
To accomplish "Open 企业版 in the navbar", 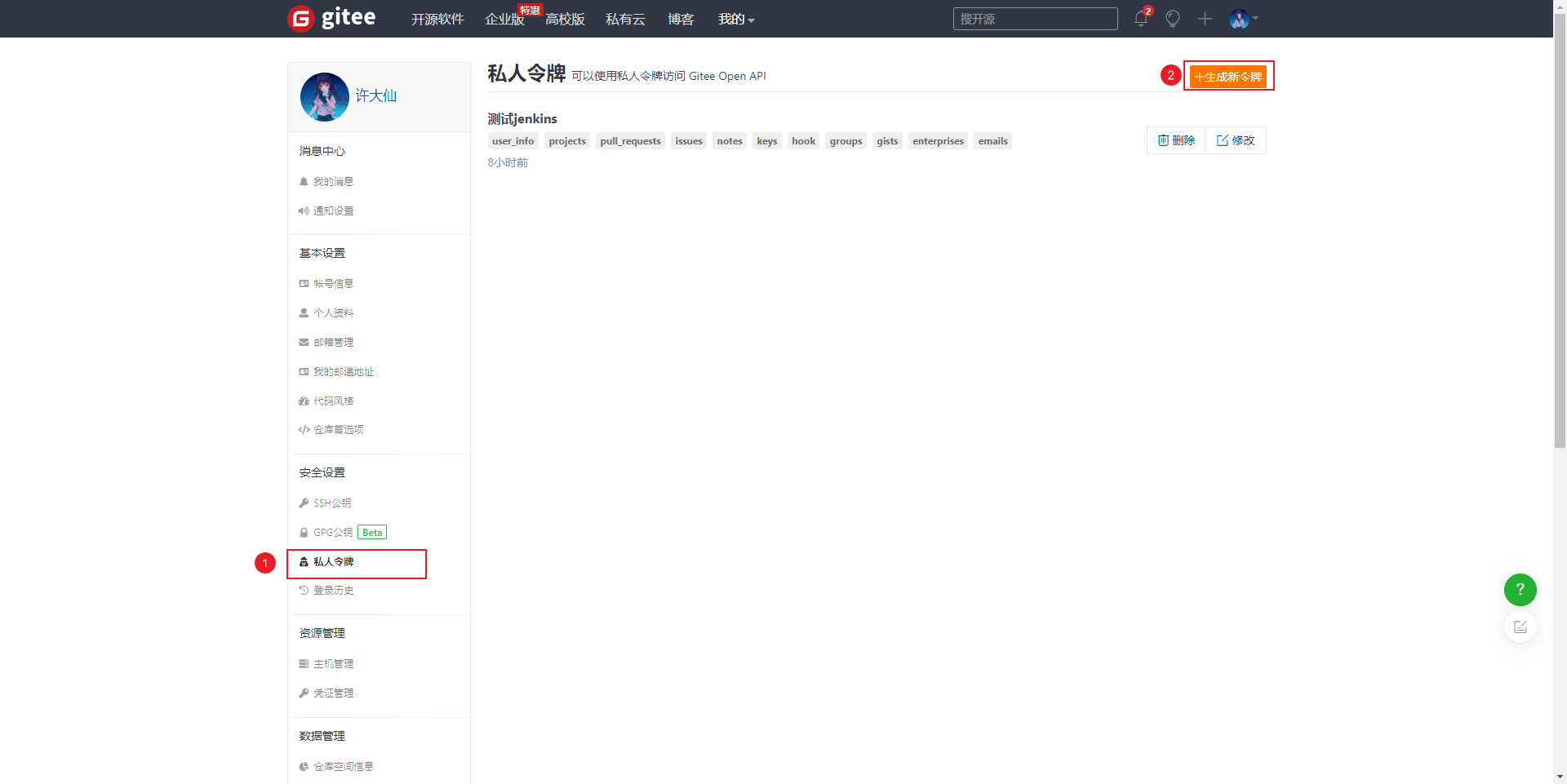I will coord(504,19).
